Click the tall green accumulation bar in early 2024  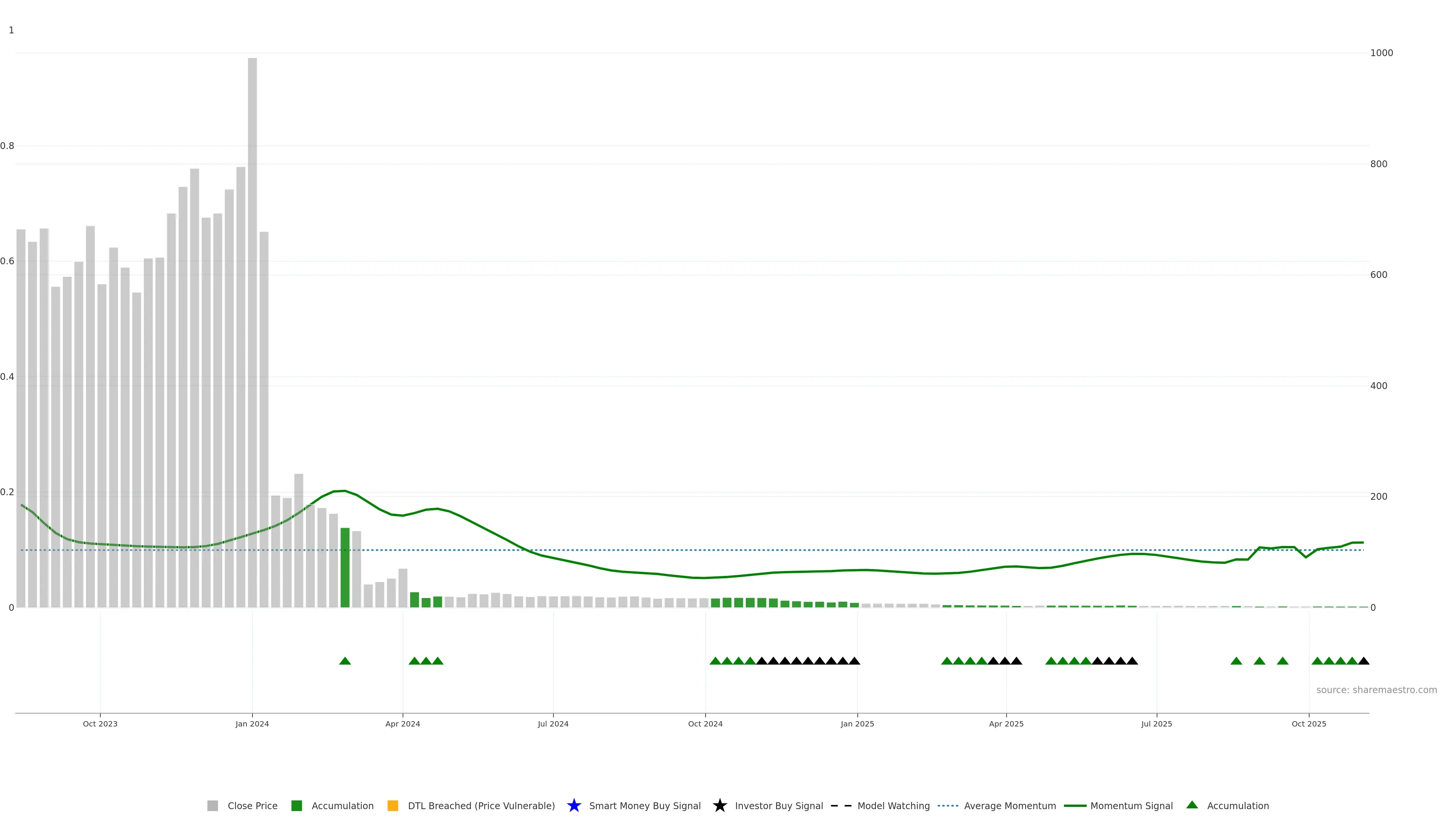pos(345,568)
